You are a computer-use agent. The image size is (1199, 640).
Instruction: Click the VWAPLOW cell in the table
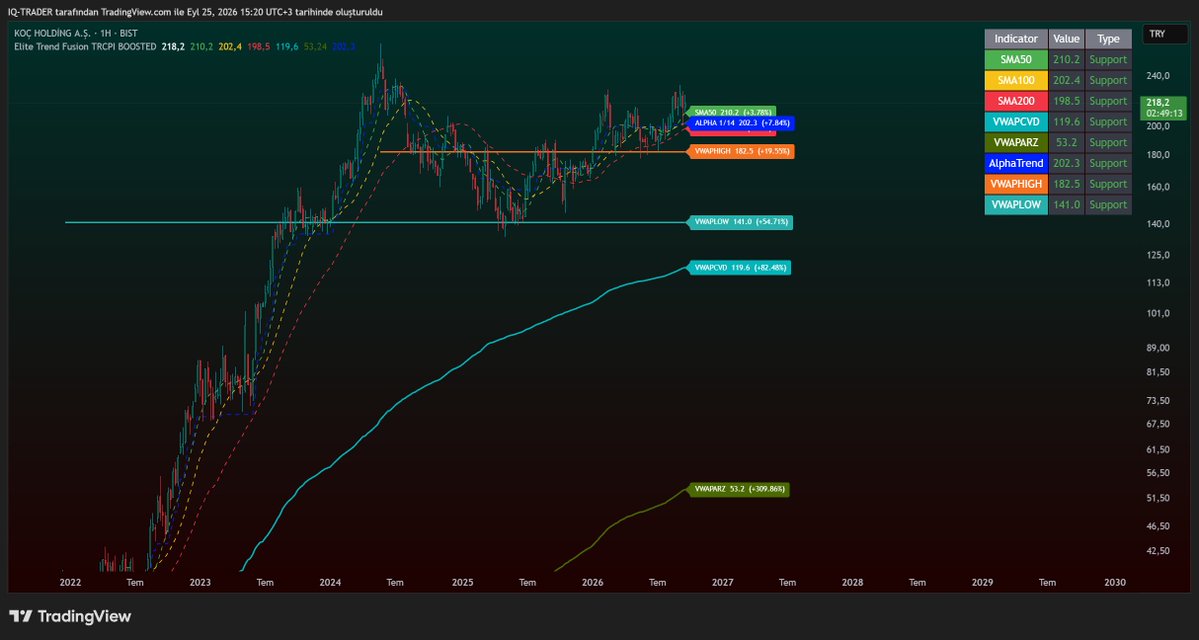1015,204
